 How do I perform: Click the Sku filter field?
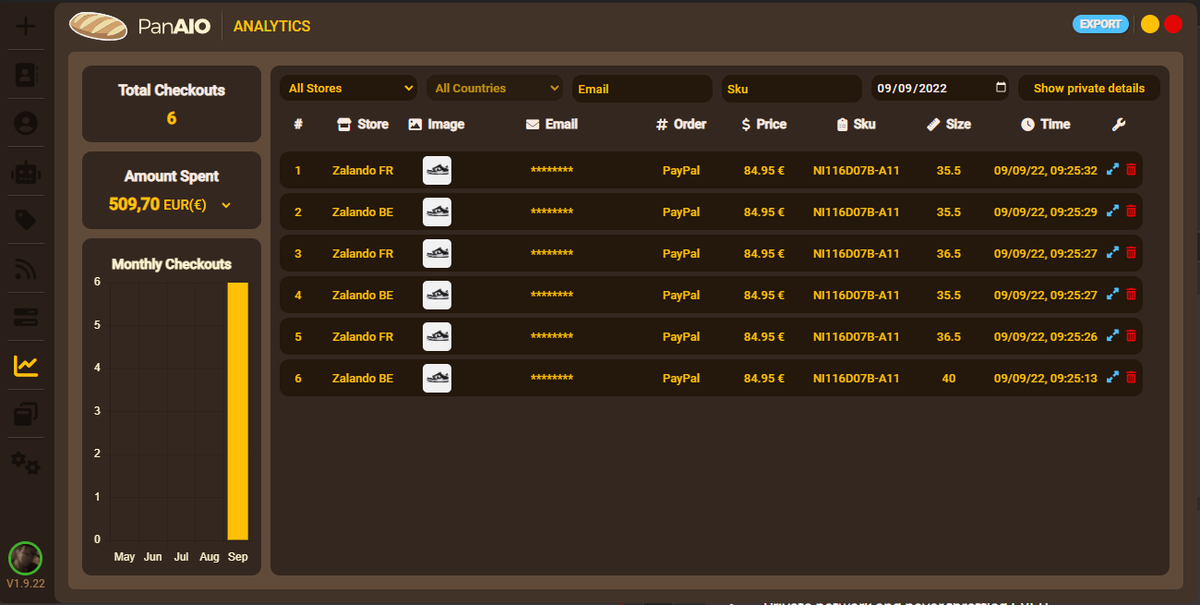pos(791,88)
